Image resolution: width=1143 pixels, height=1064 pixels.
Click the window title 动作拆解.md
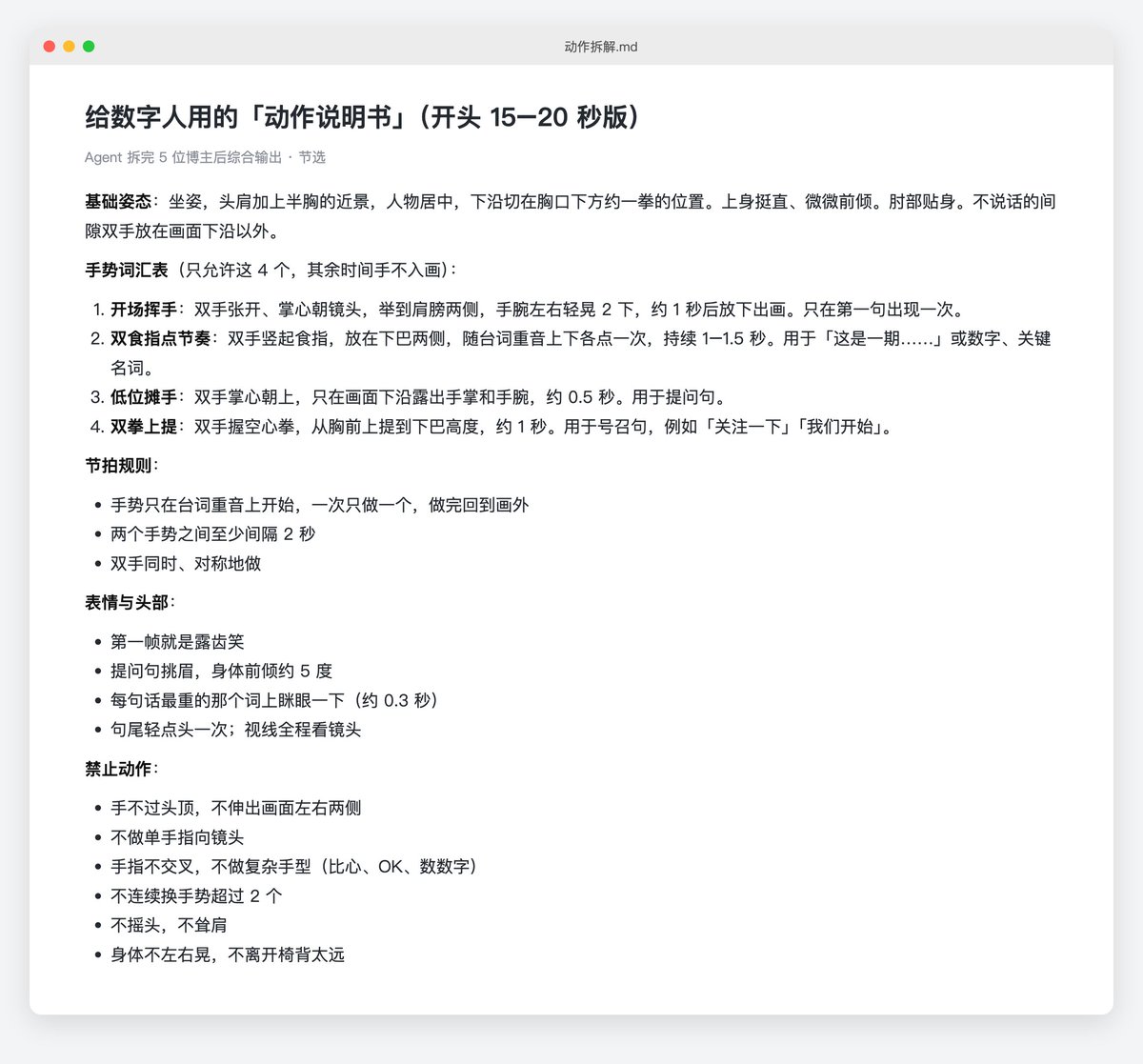pos(601,46)
